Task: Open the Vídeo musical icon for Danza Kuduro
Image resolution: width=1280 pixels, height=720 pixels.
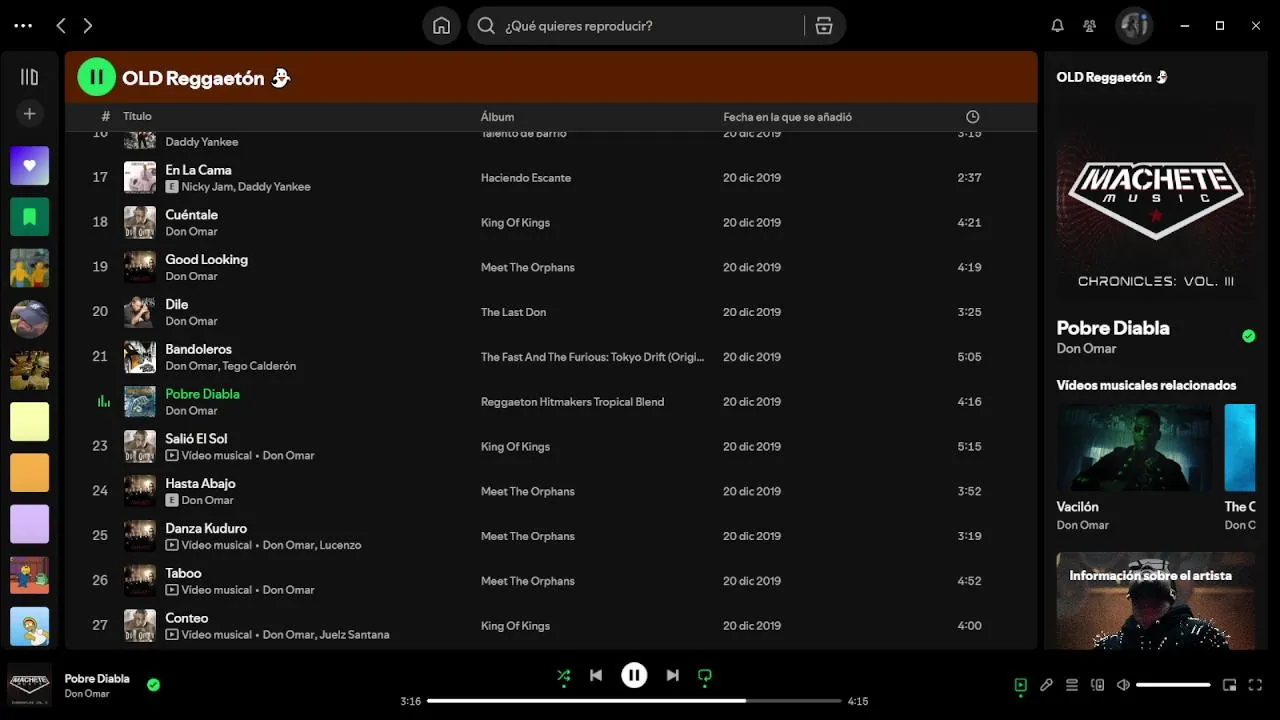Action: (172, 545)
